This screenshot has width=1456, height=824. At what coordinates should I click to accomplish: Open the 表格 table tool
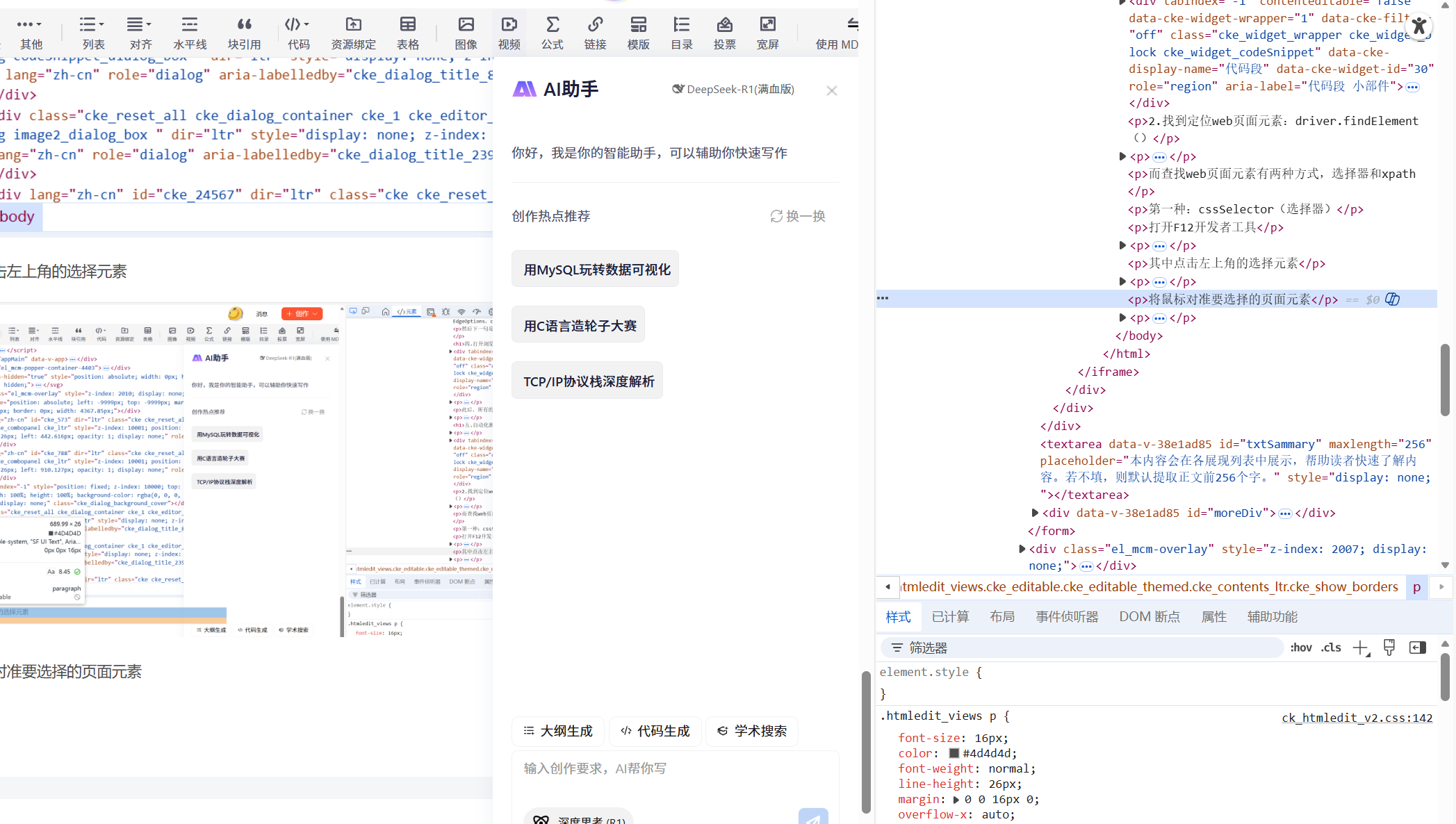tap(407, 26)
